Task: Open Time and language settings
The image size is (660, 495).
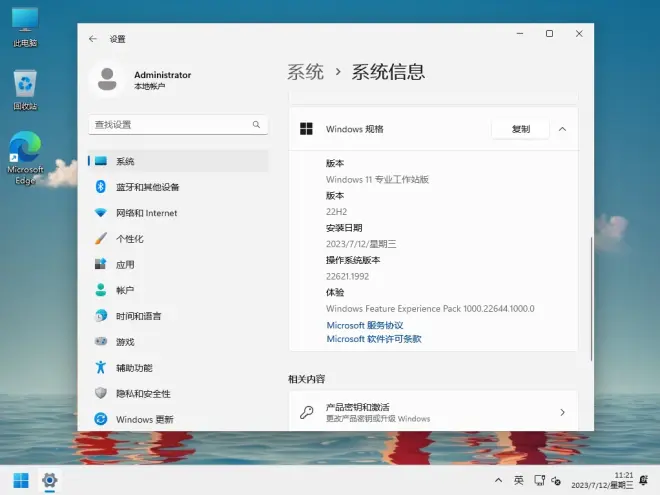Action: tap(138, 316)
